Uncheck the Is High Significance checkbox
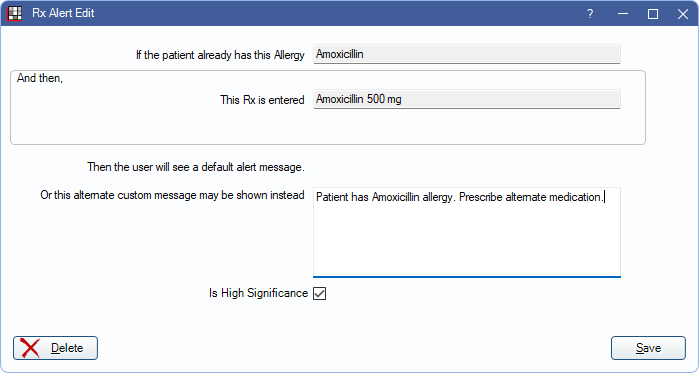The image size is (699, 373). tap(319, 293)
